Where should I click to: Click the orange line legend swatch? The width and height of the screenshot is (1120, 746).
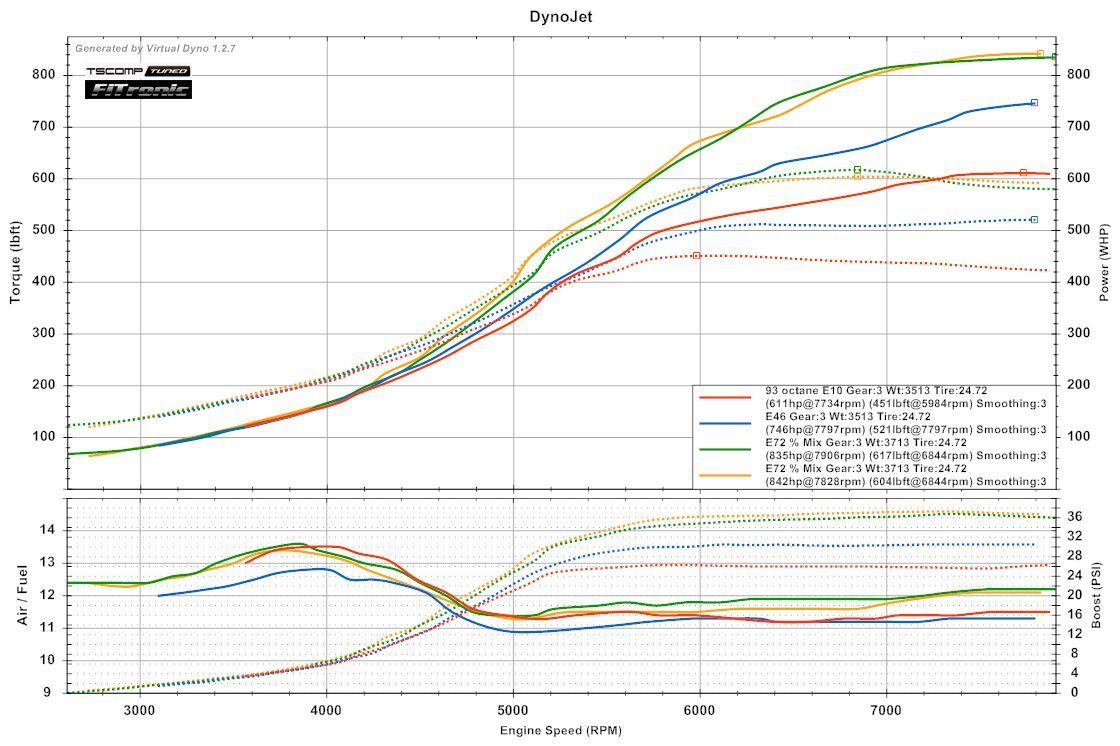pos(725,475)
